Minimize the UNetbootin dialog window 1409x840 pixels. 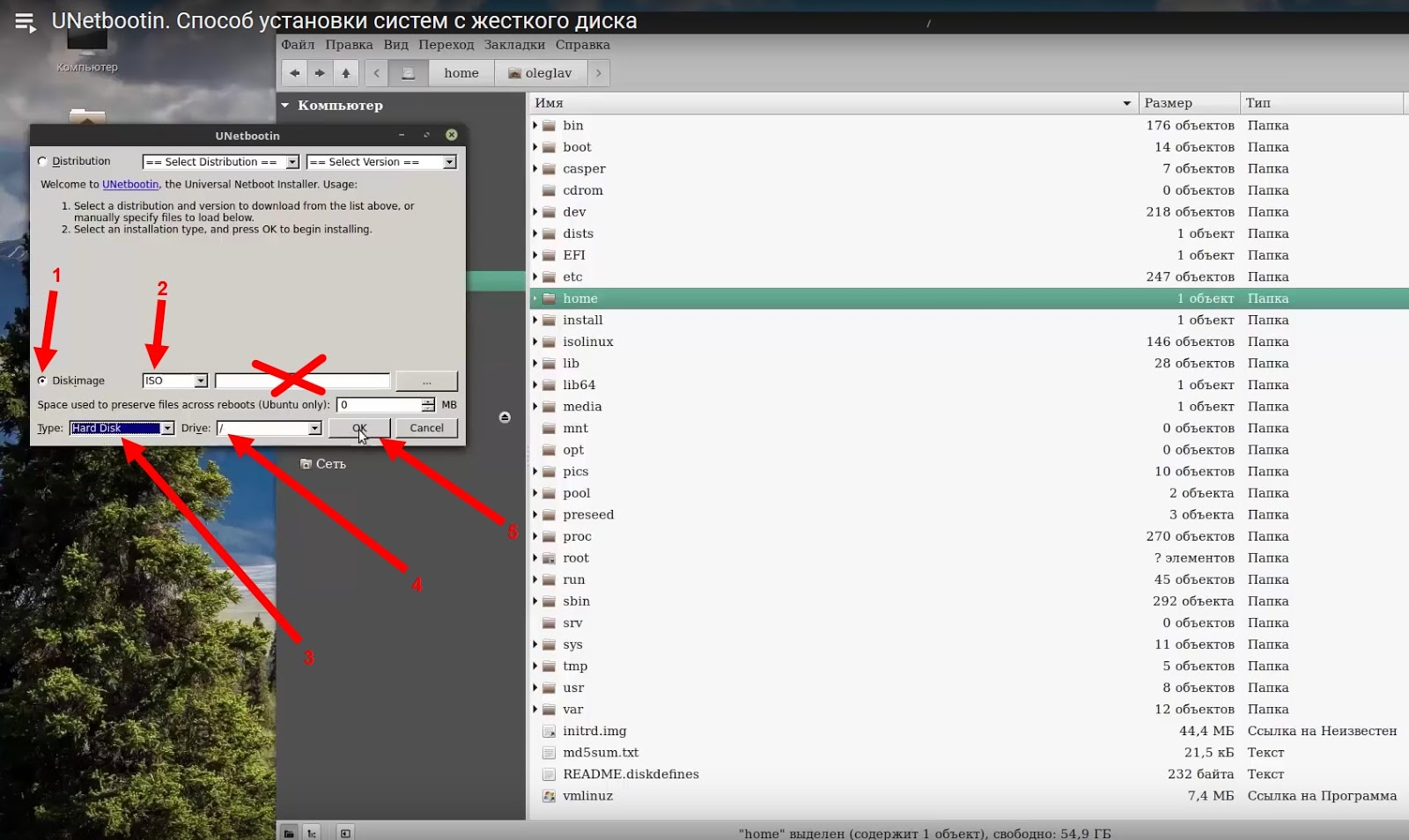coord(402,135)
